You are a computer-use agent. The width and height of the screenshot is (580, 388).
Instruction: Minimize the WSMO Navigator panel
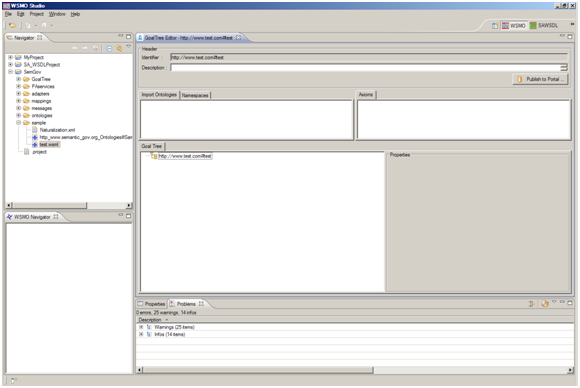coord(121,215)
